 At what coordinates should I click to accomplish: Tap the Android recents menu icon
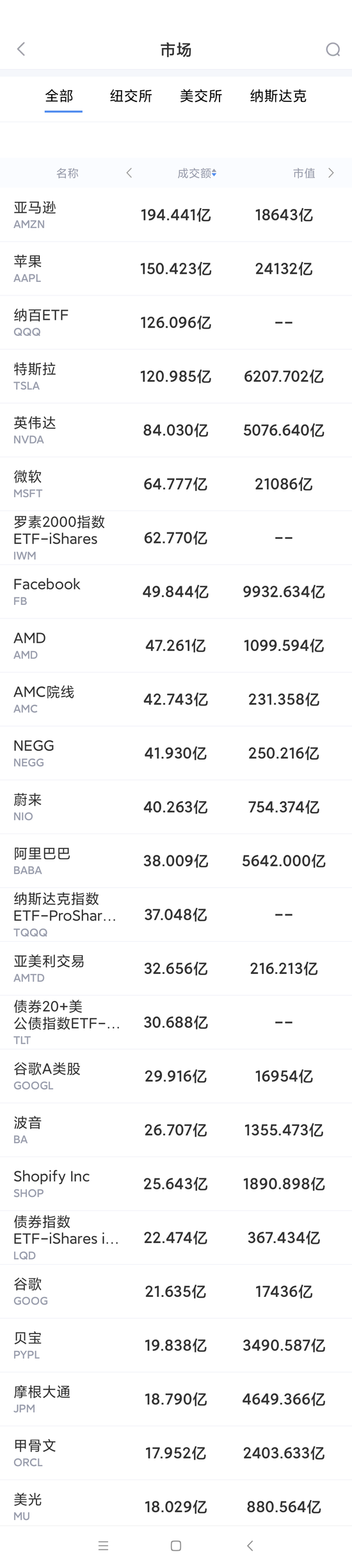(x=104, y=1546)
